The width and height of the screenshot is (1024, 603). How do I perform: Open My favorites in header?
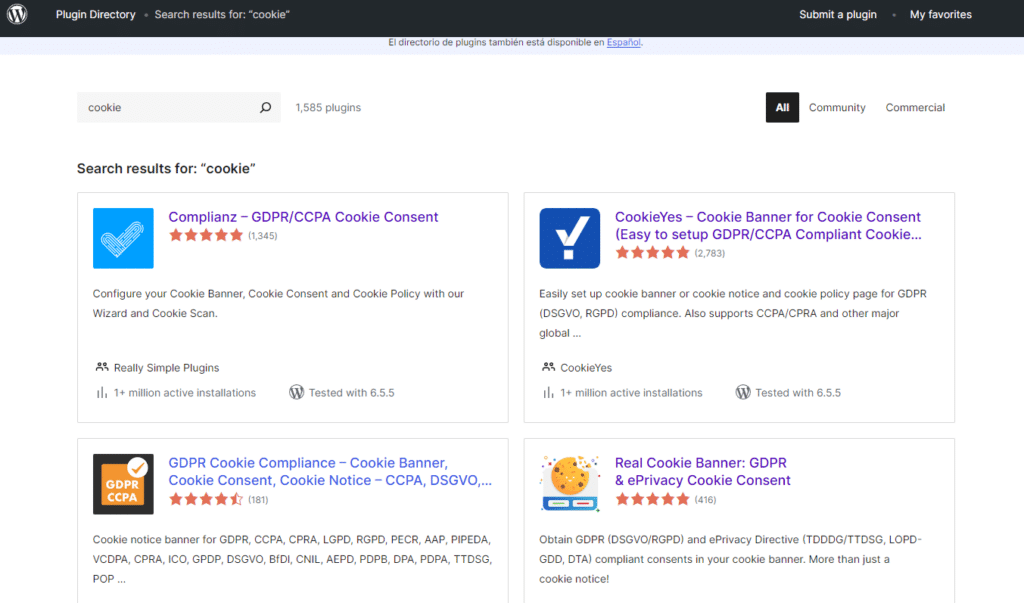(x=940, y=14)
